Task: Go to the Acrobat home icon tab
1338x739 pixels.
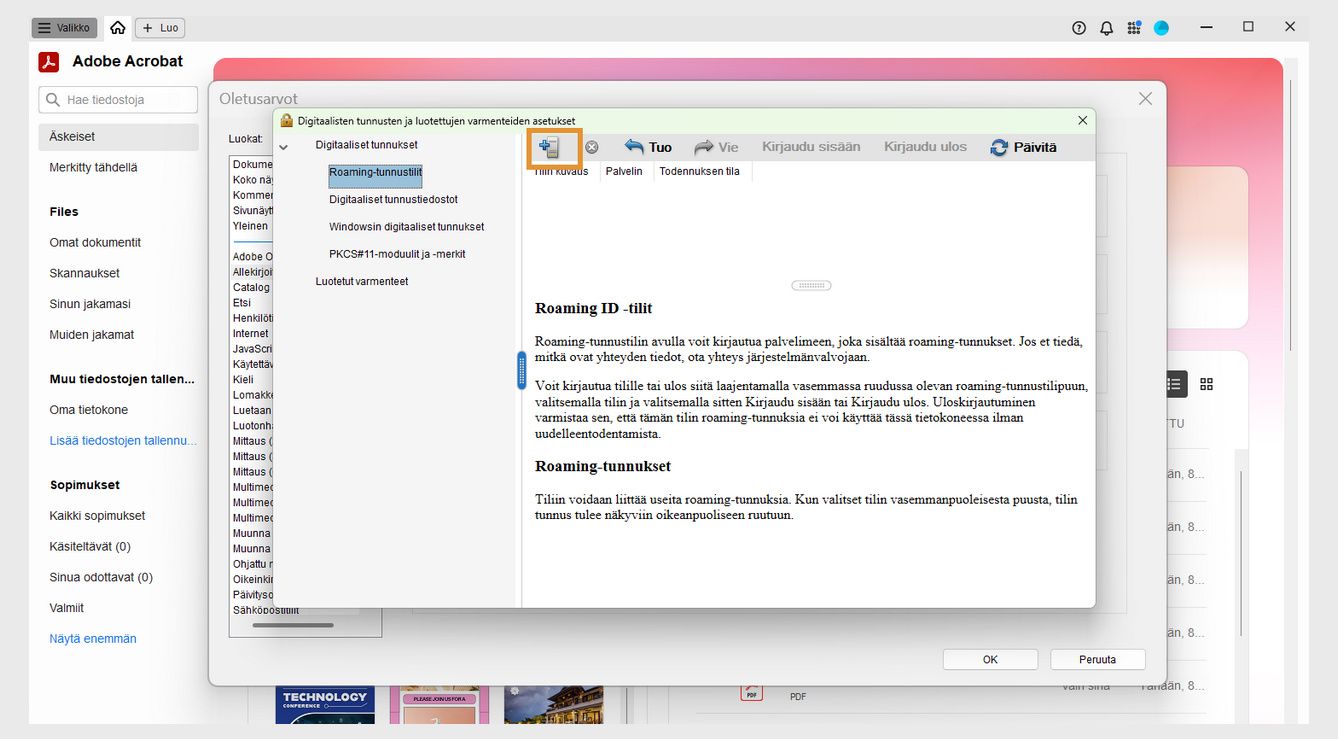Action: pyautogui.click(x=117, y=28)
